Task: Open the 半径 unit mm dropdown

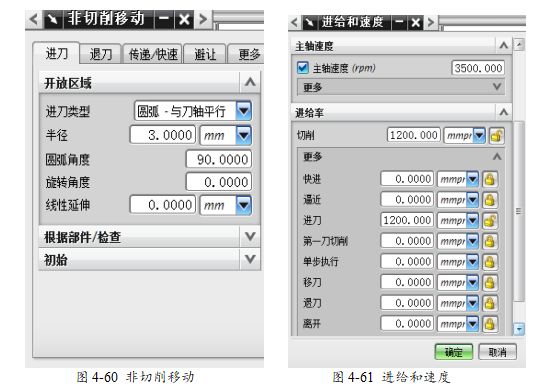Action: pos(244,135)
